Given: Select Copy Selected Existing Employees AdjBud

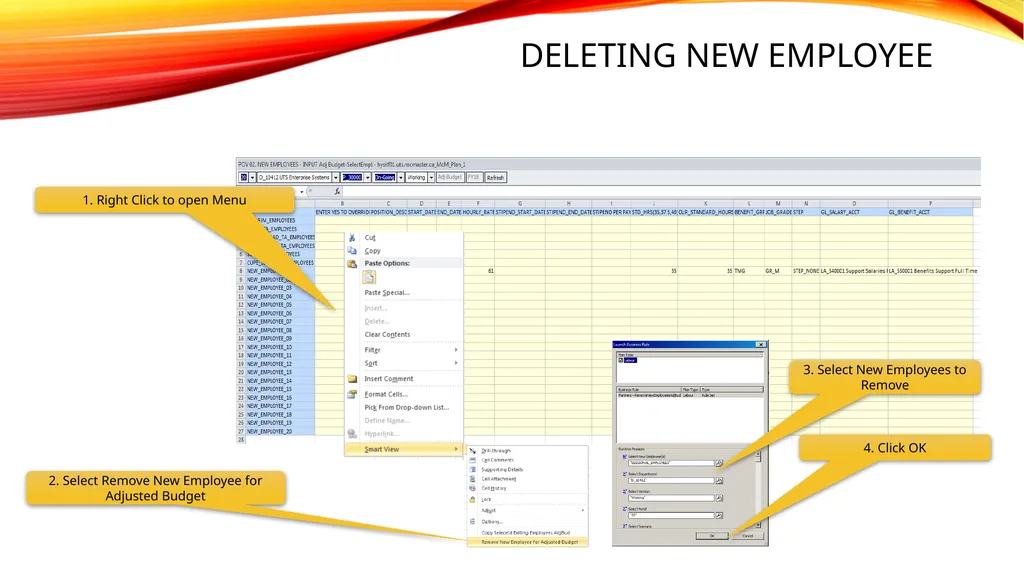Looking at the screenshot, I should point(528,533).
